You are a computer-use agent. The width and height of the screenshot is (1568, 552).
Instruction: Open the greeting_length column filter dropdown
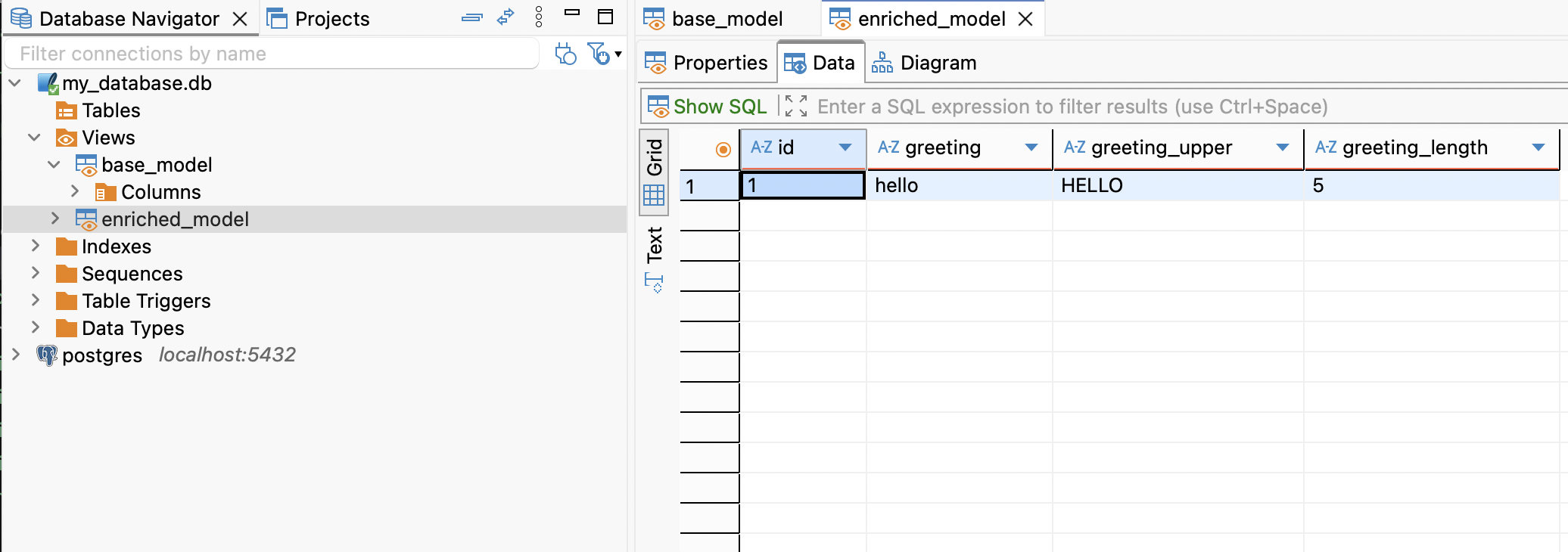[1538, 147]
